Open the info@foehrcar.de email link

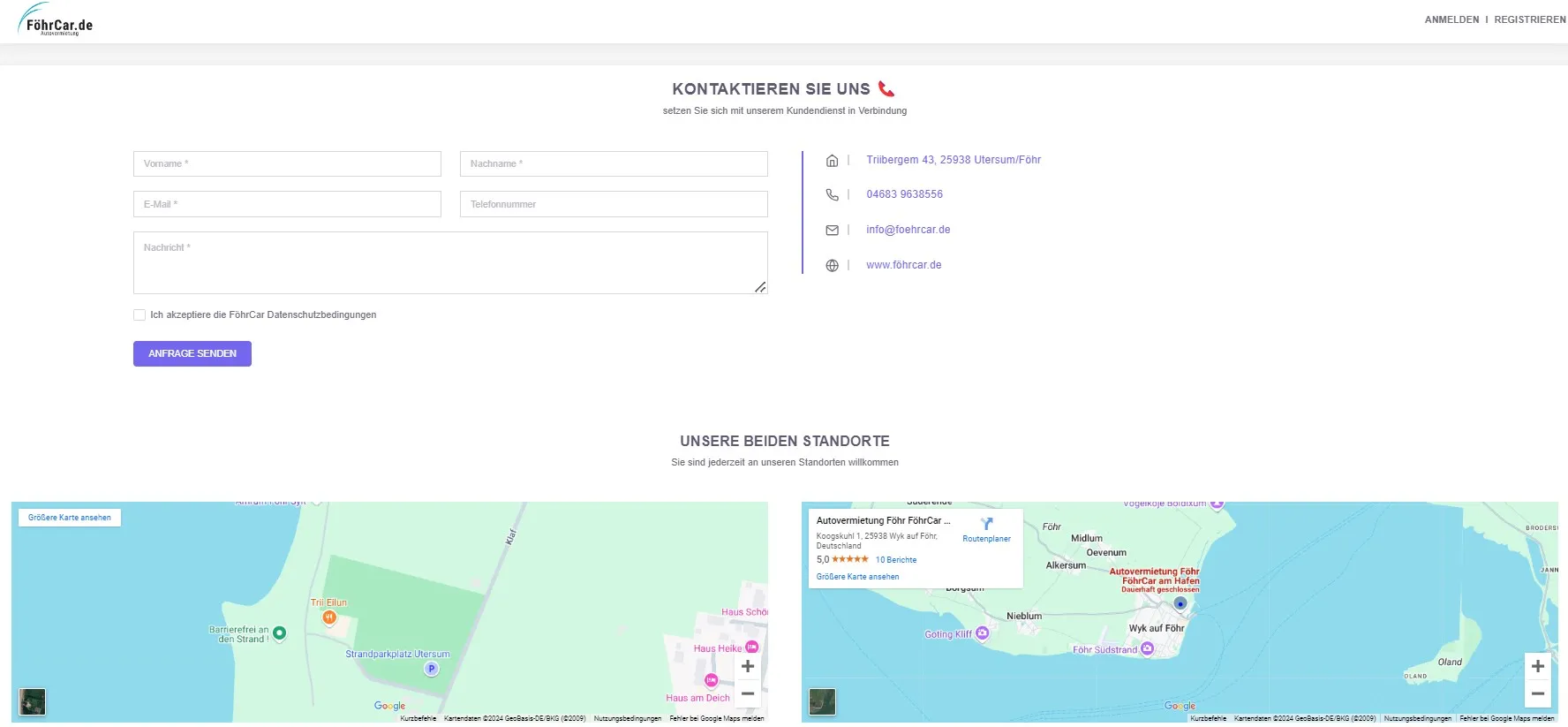tap(908, 230)
